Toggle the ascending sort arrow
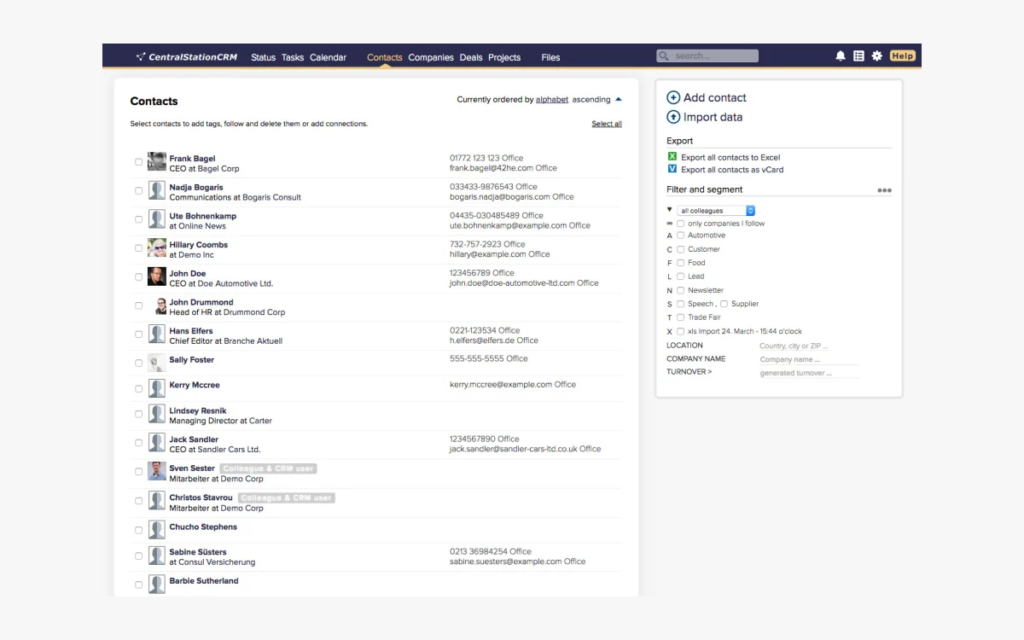Viewport: 1024px width, 640px height. tap(618, 99)
